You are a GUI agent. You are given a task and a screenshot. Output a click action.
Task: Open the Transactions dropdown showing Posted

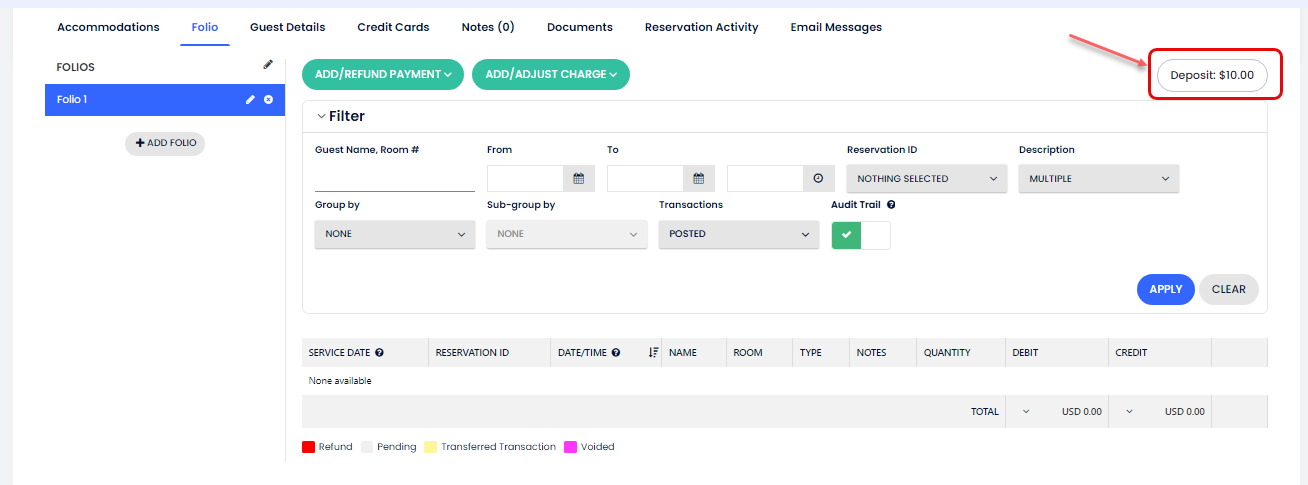(738, 234)
